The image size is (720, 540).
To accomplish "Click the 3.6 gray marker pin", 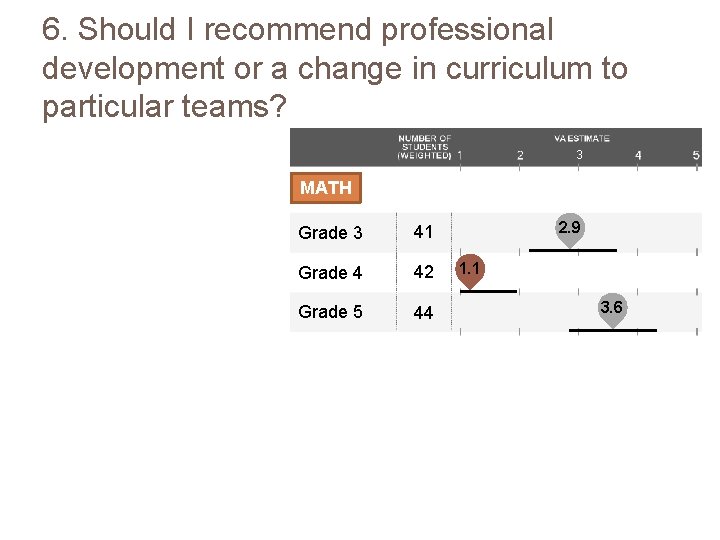I will [611, 309].
